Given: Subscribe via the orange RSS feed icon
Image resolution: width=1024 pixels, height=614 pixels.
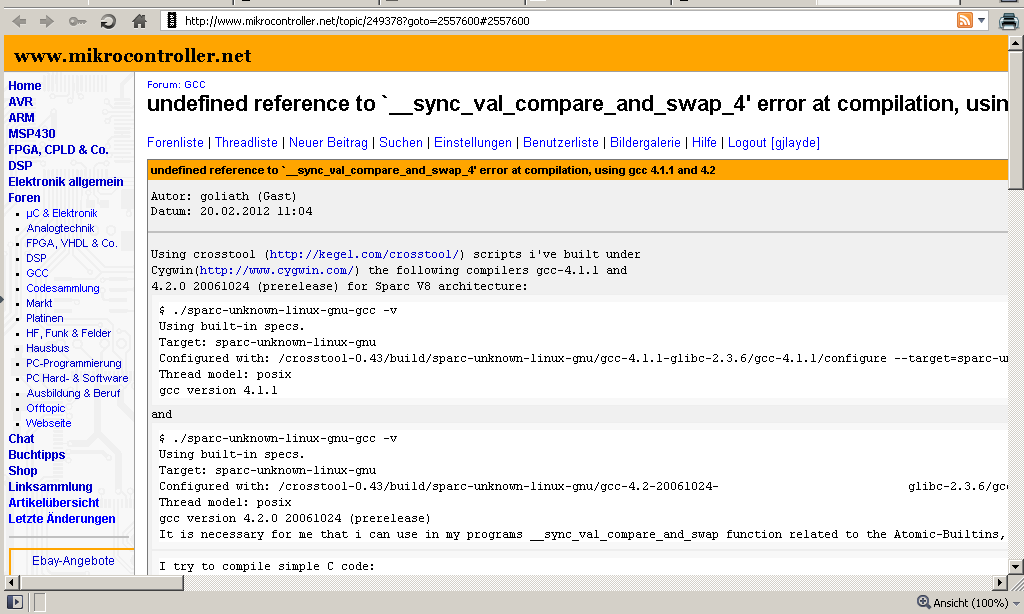Looking at the screenshot, I should pos(965,20).
